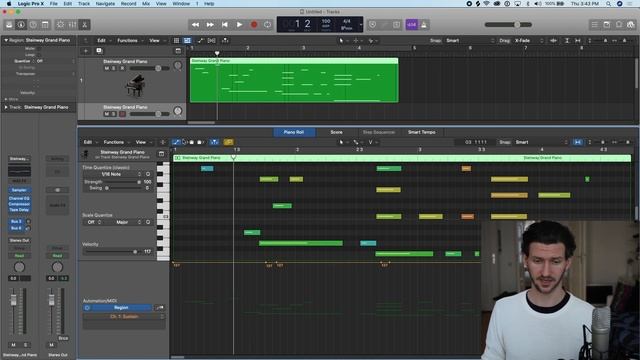Switch to the Smart Tempo tab
Image resolution: width=640 pixels, height=360 pixels.
(x=422, y=132)
